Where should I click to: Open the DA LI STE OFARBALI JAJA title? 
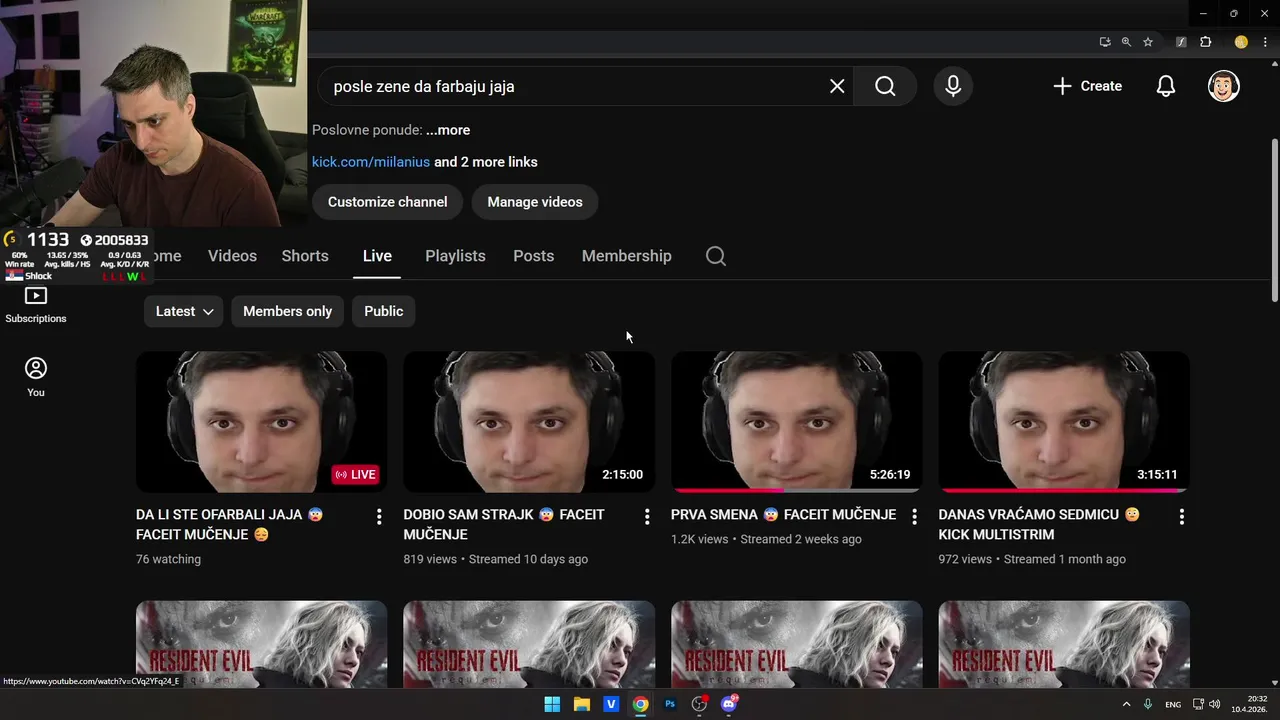230,525
